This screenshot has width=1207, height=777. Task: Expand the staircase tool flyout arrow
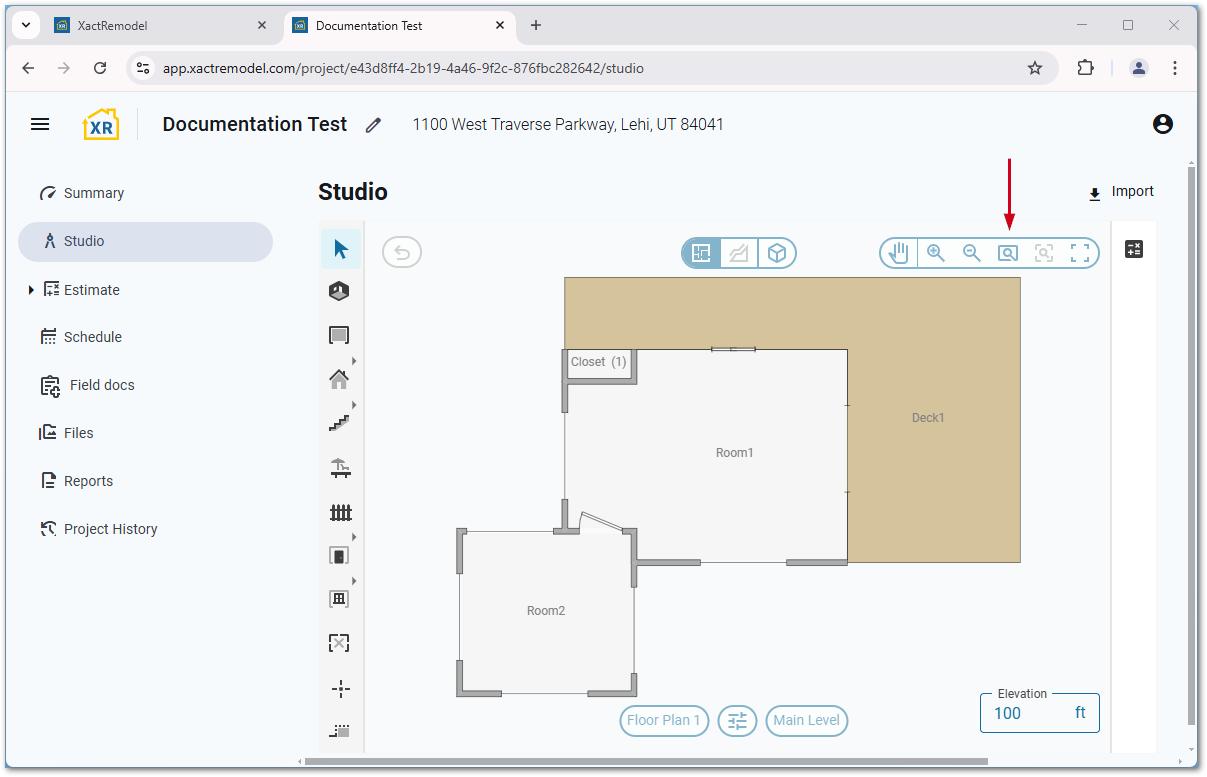tap(354, 405)
